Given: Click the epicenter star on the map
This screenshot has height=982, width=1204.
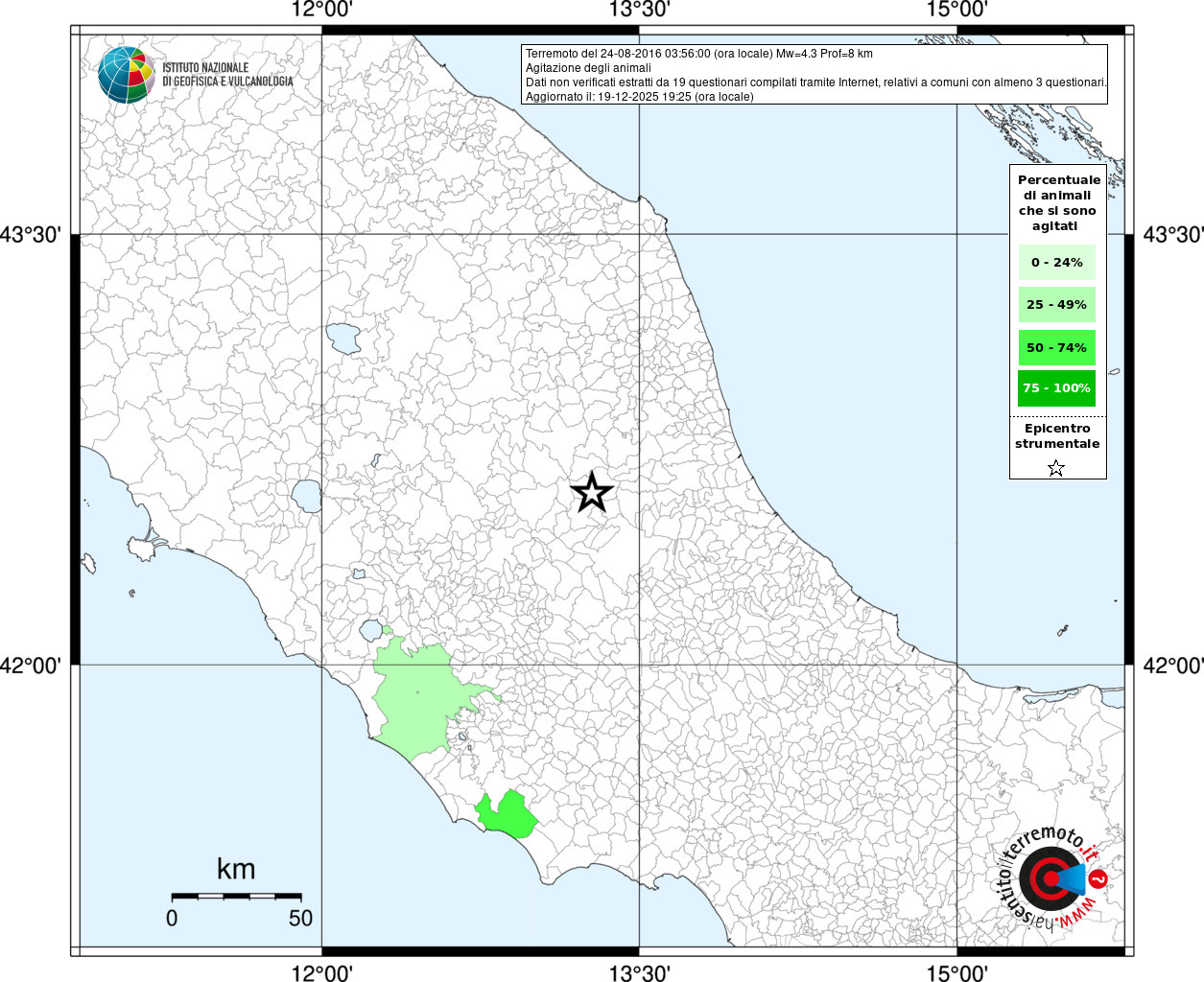Looking at the screenshot, I should pos(592,493).
